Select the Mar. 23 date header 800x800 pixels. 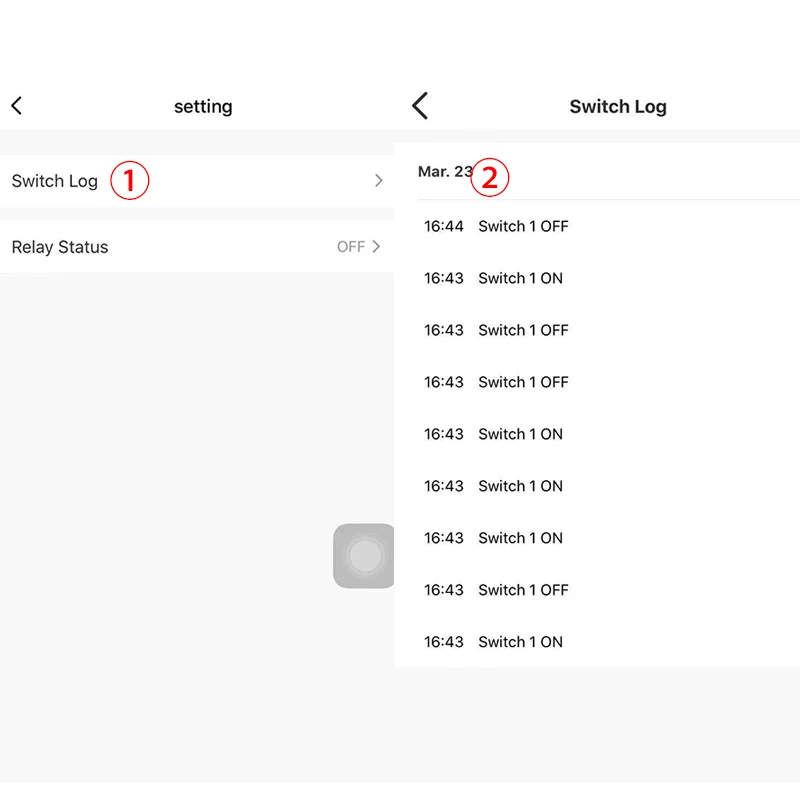point(445,171)
